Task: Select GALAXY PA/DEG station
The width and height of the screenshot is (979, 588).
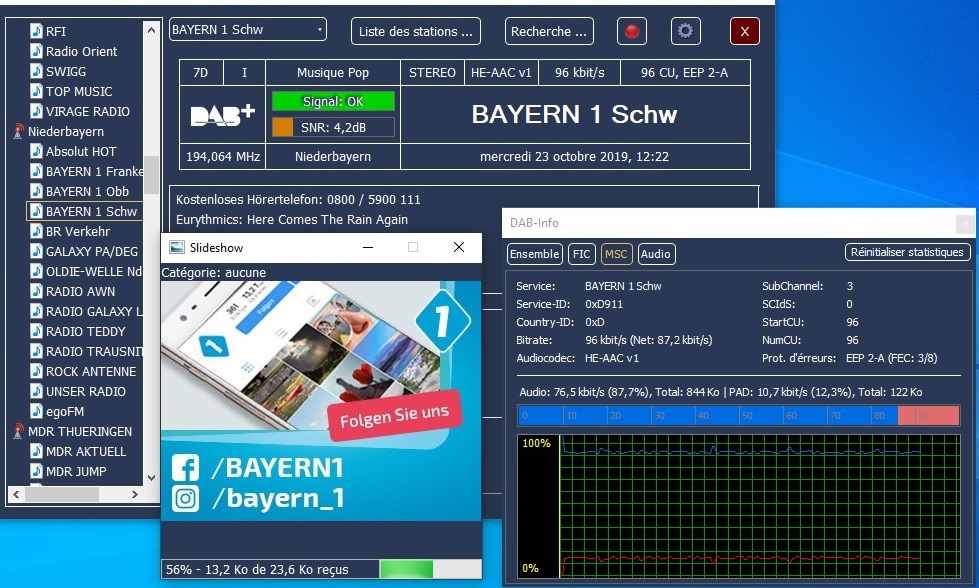Action: (92, 251)
